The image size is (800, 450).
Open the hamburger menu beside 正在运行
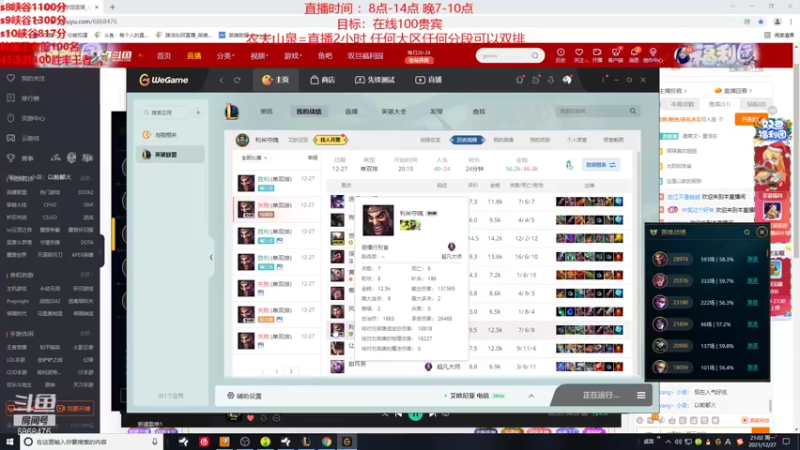[x=641, y=395]
